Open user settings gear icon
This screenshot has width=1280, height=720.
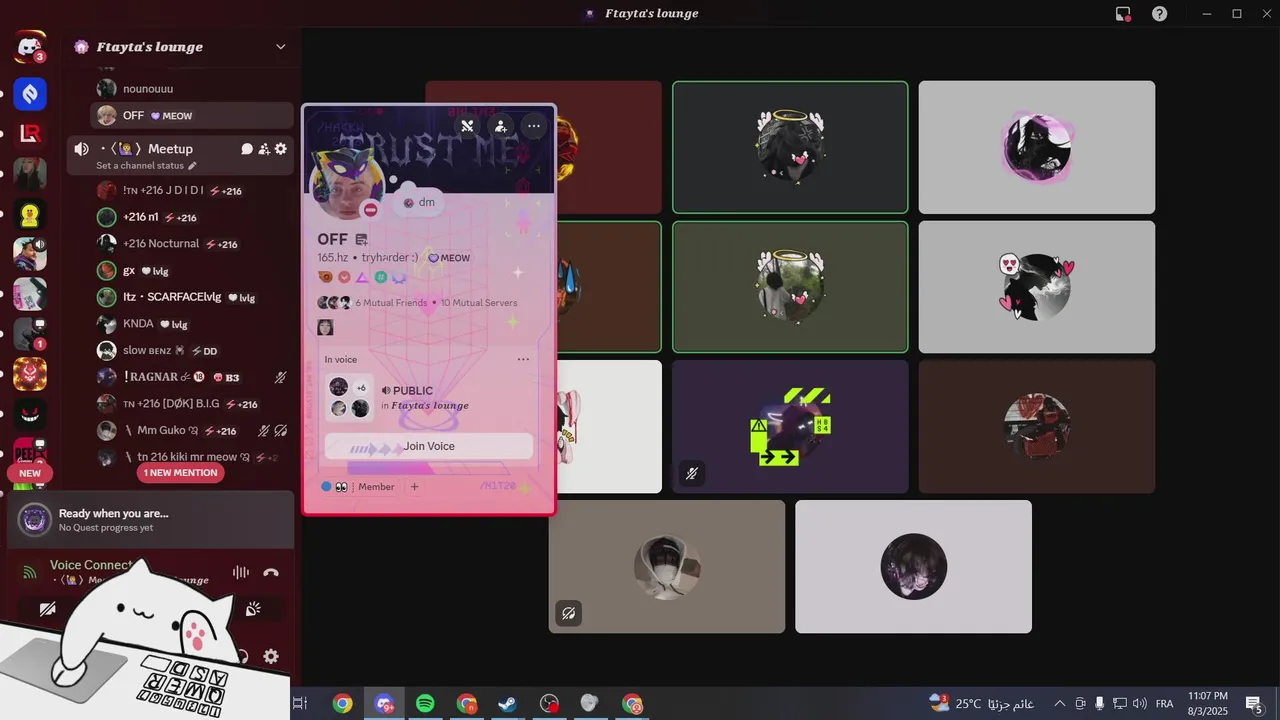[x=271, y=657]
